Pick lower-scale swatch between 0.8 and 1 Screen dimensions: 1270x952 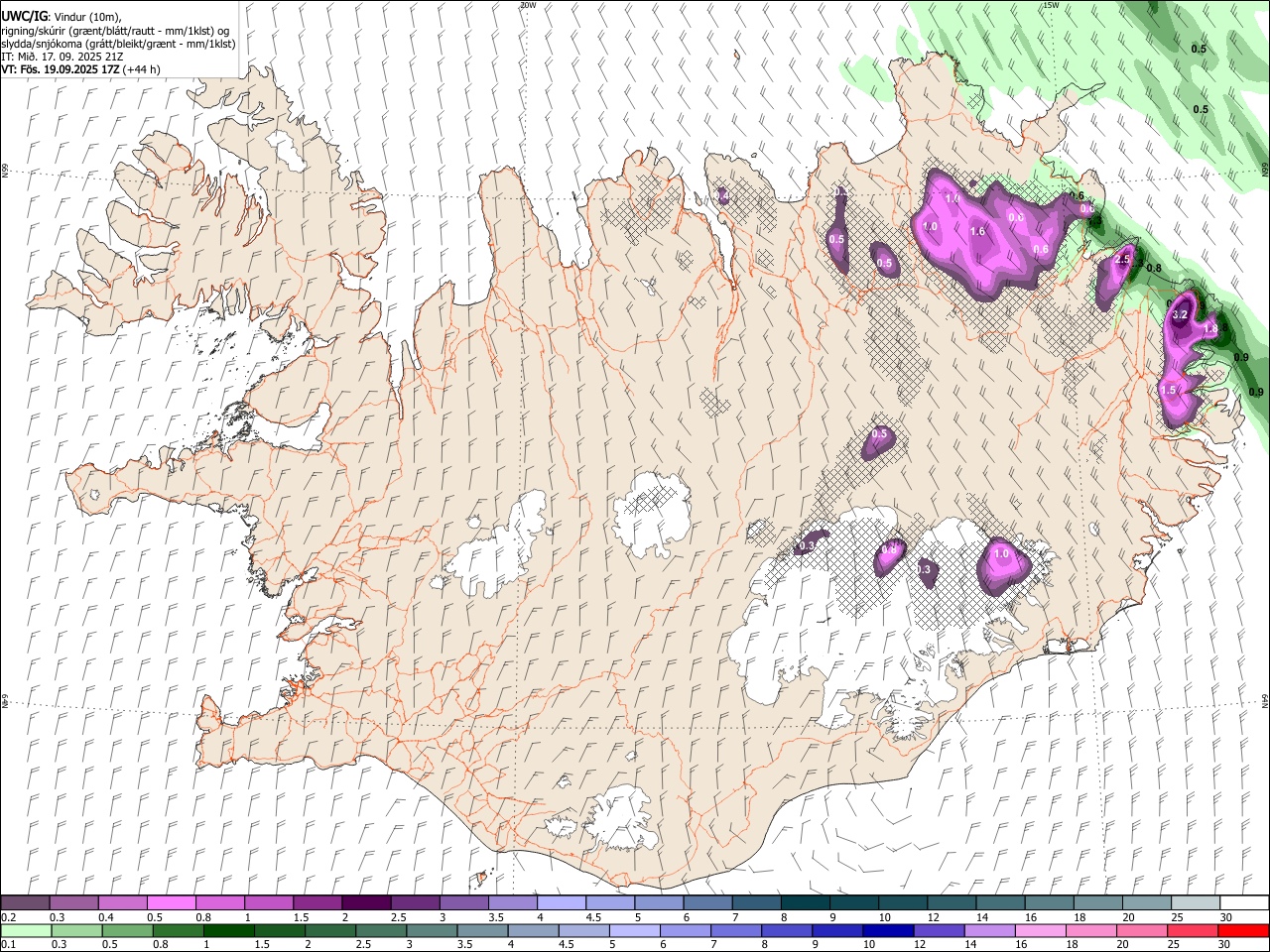(179, 930)
